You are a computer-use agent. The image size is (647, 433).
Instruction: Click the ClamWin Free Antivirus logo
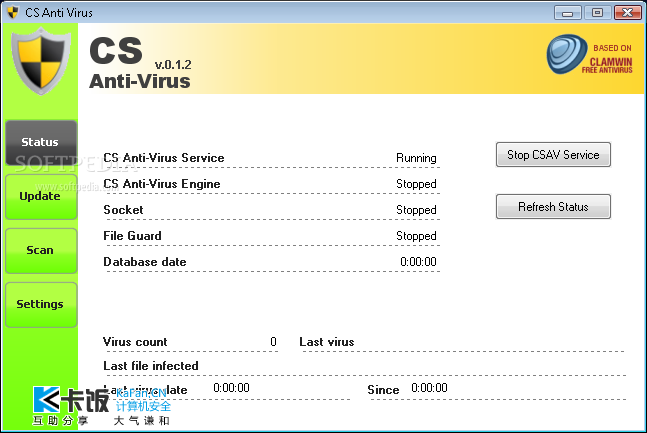tap(589, 55)
